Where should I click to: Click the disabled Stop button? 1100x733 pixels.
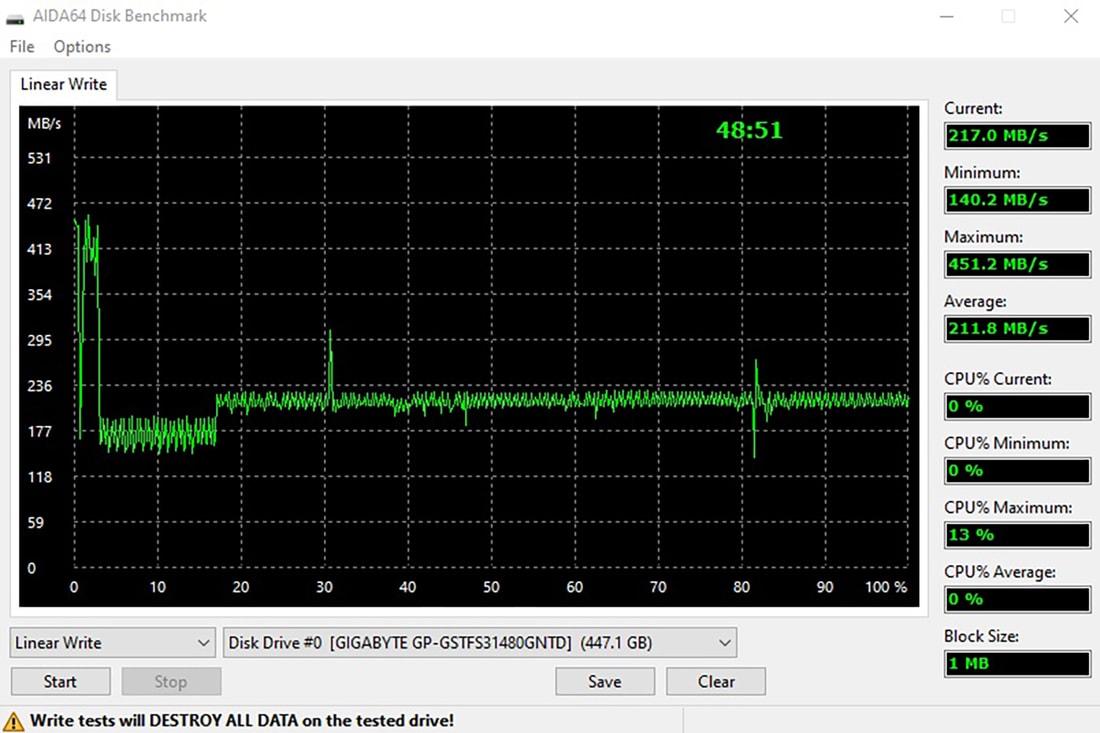pos(171,681)
